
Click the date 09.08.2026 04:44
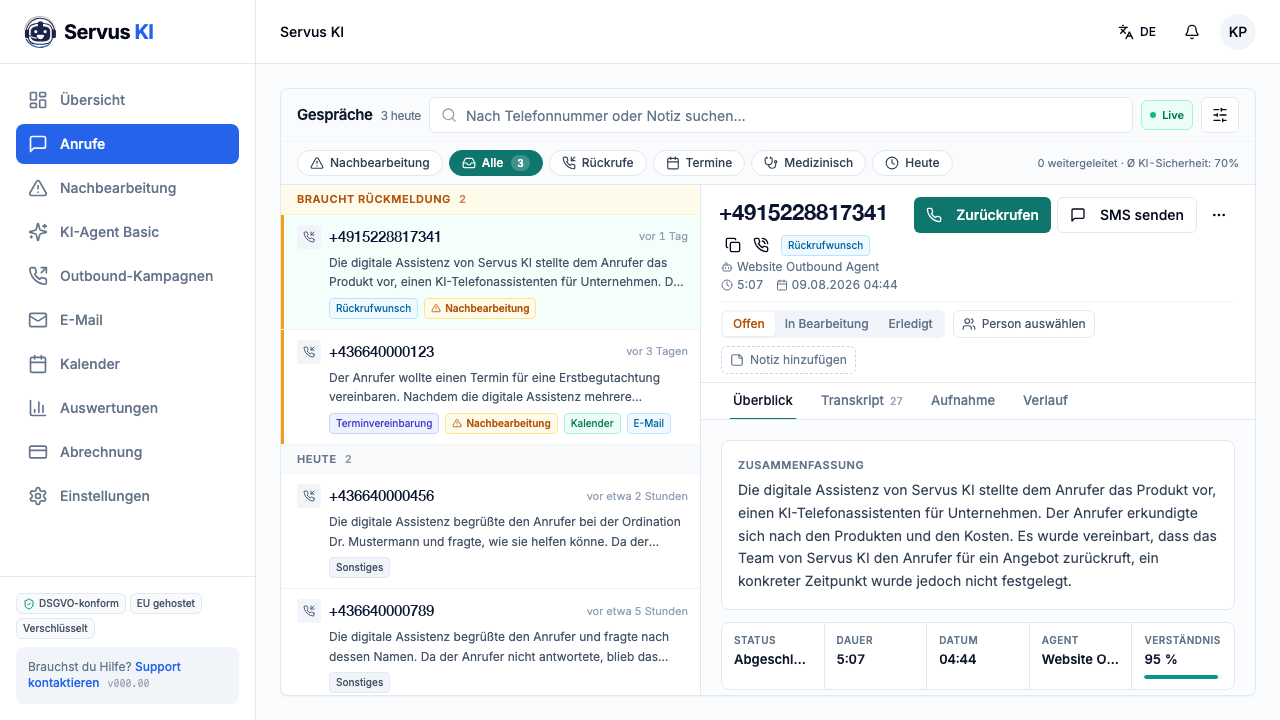845,285
